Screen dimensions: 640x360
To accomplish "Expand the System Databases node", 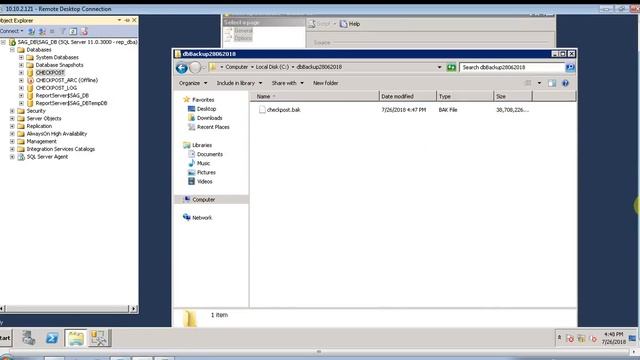I will point(21,58).
